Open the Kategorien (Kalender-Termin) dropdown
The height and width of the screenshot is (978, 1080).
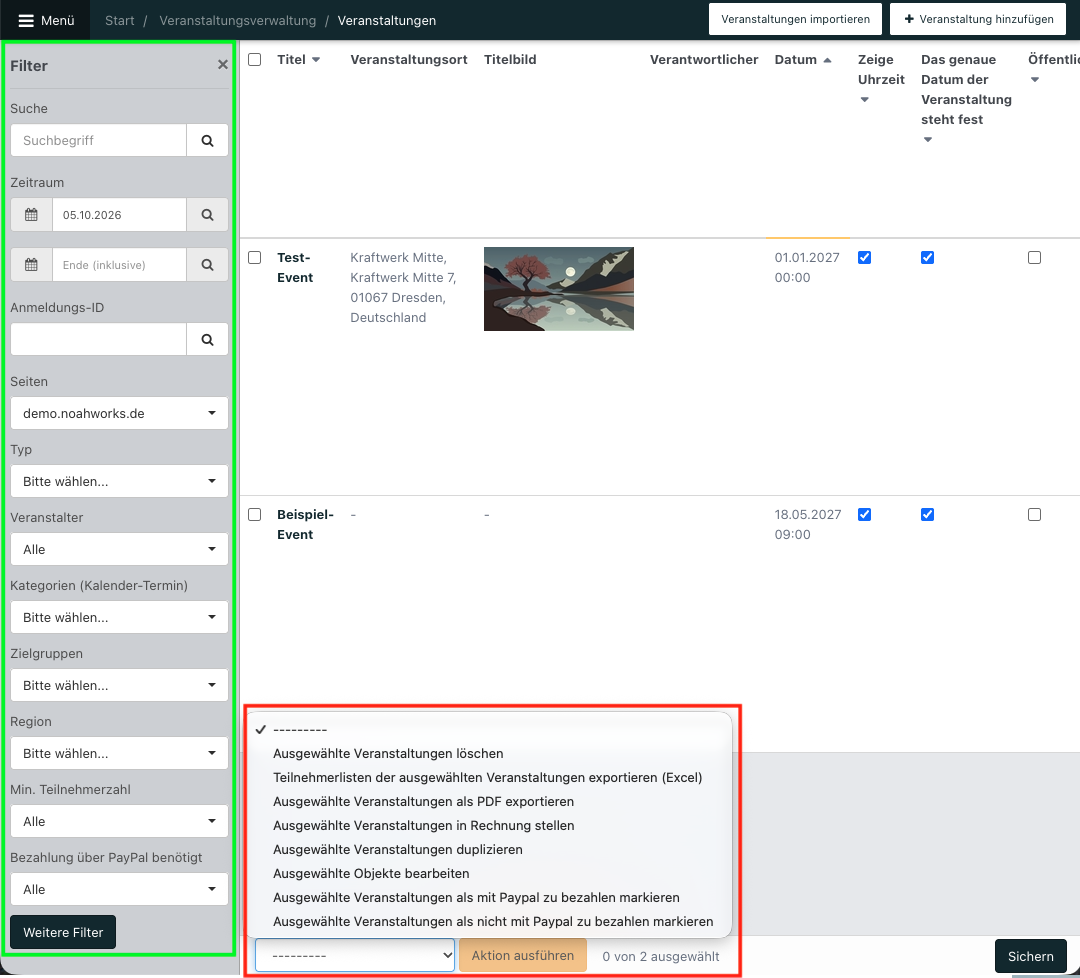[119, 617]
